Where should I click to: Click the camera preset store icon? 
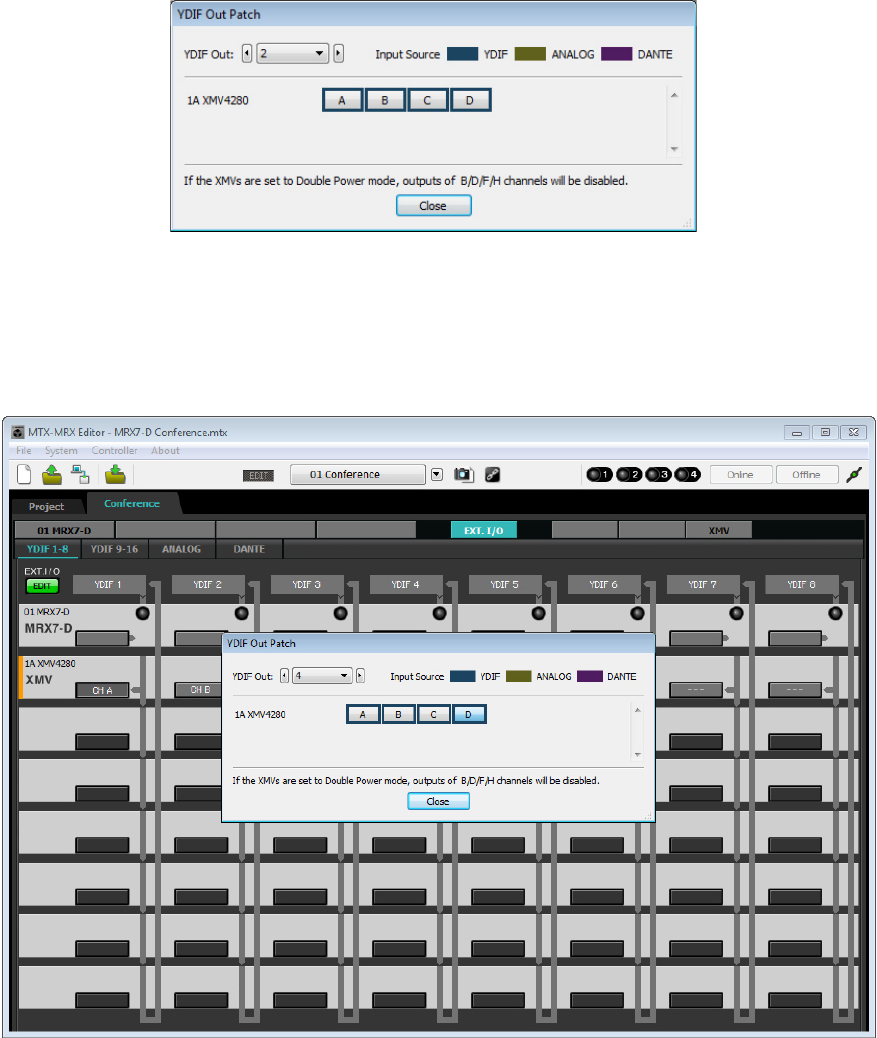[463, 474]
